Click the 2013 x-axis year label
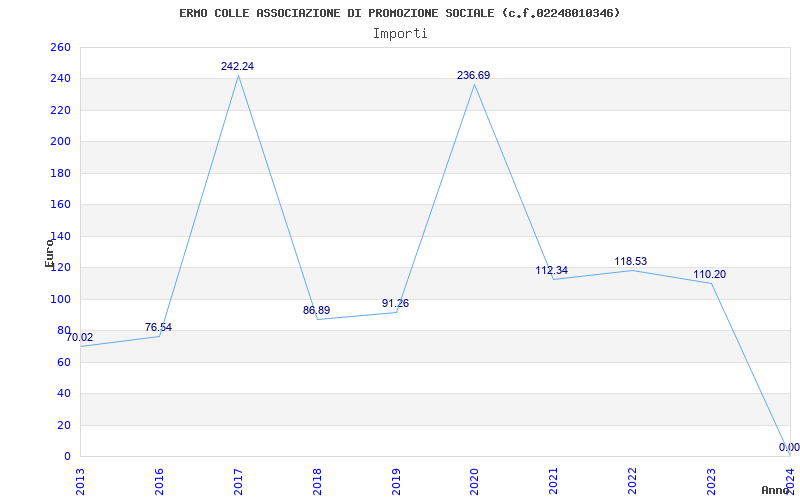The width and height of the screenshot is (800, 500). click(80, 482)
